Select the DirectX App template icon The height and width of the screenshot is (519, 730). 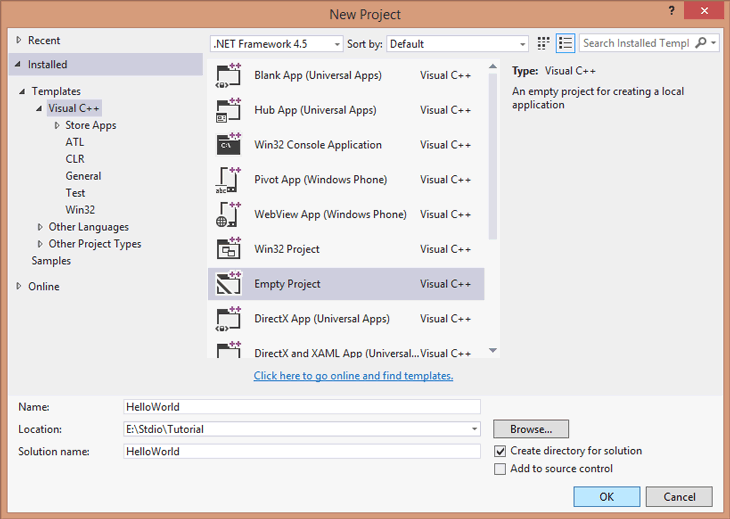click(229, 319)
